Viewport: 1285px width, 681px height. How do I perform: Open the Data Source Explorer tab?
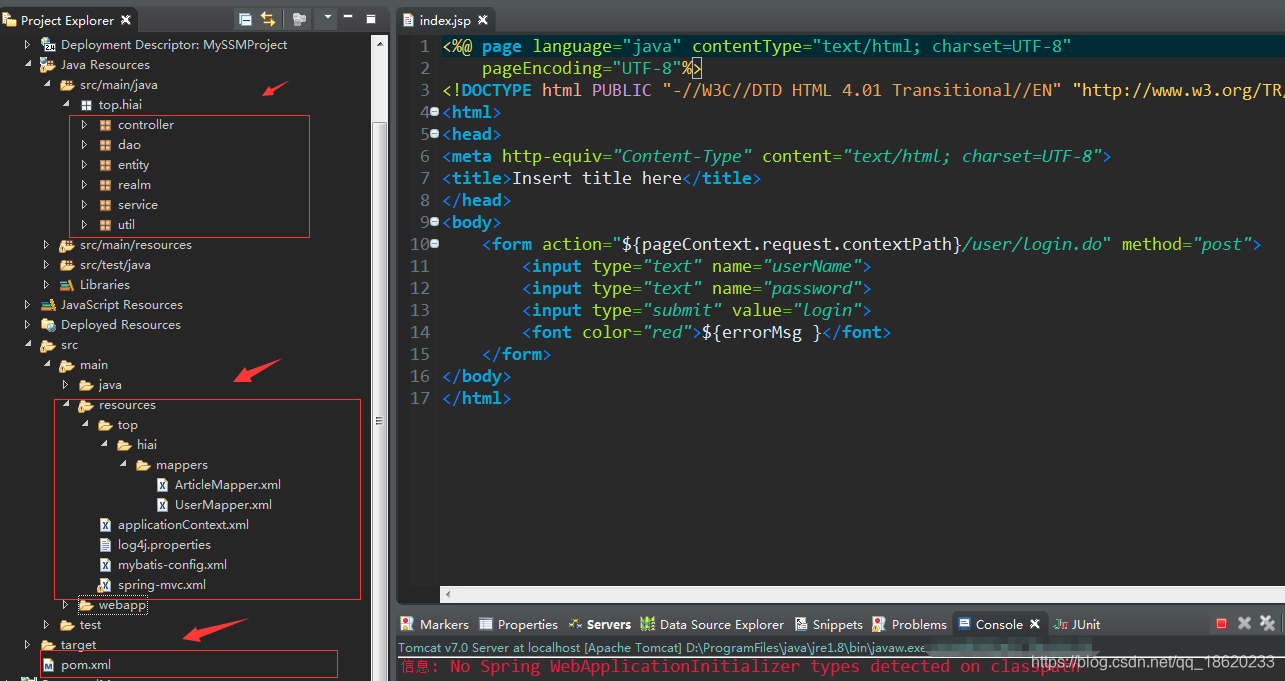[x=712, y=624]
